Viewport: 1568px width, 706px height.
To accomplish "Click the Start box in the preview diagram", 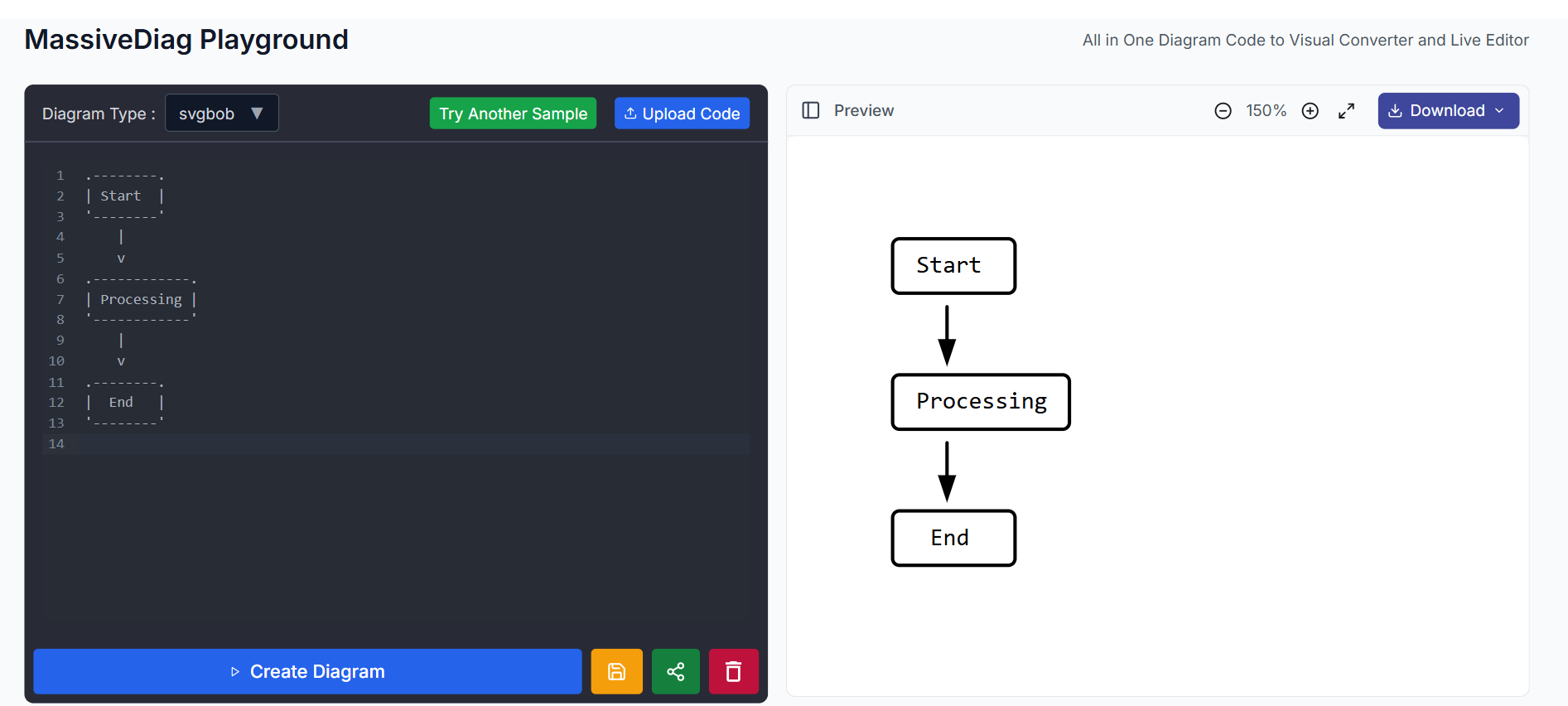I will [953, 266].
